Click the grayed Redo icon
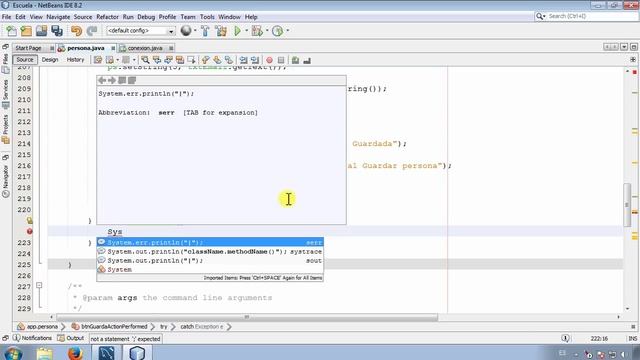 [92, 31]
